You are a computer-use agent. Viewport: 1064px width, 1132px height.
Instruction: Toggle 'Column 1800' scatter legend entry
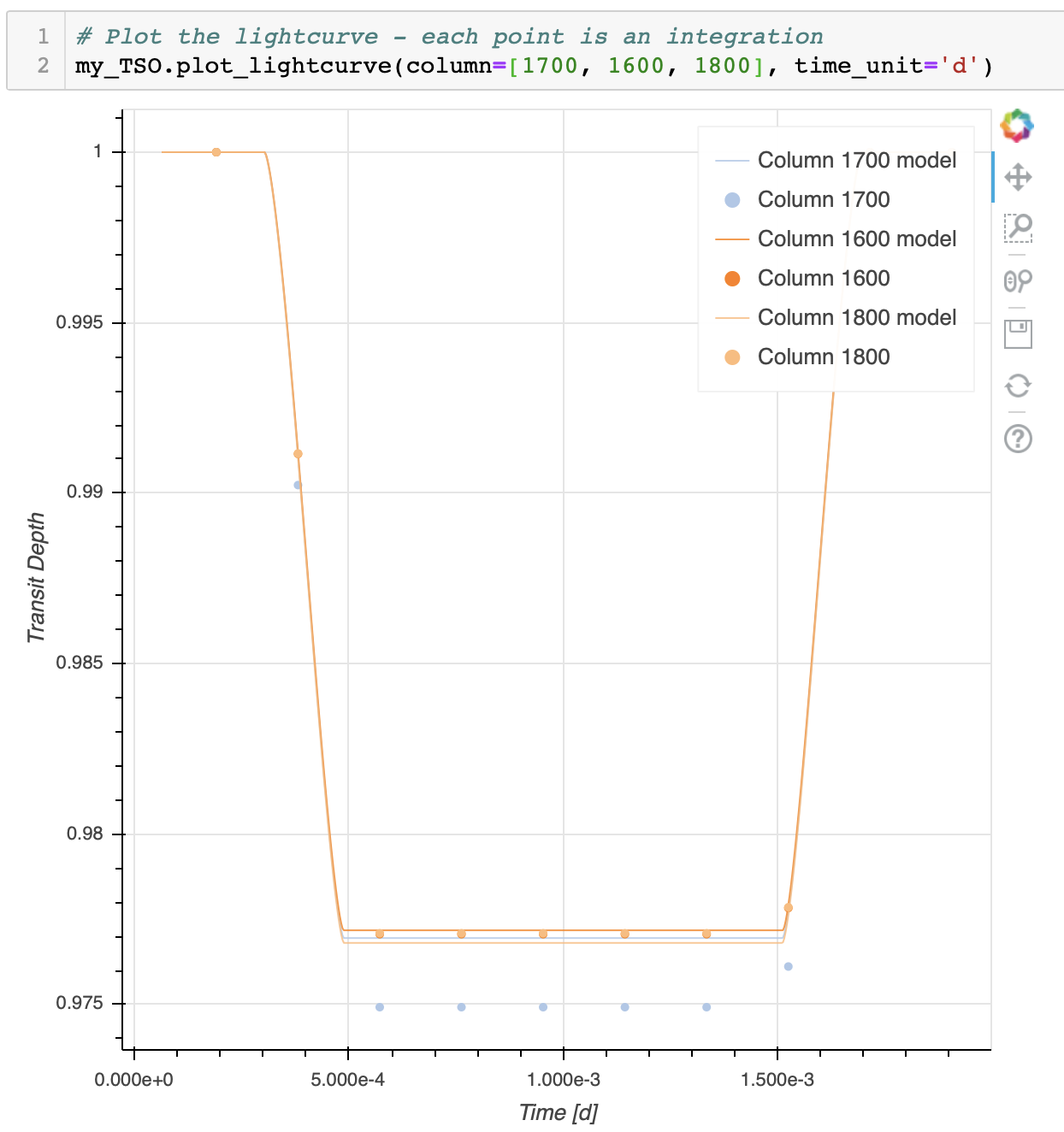(802, 357)
